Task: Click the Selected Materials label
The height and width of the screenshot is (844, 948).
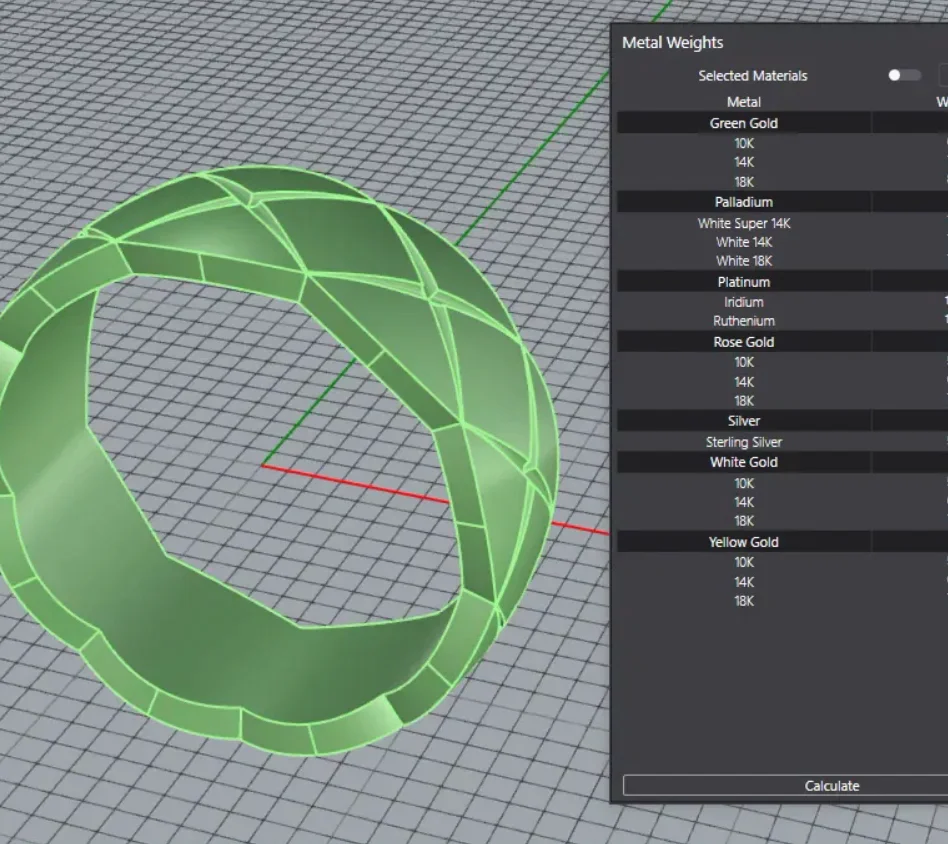Action: pyautogui.click(x=753, y=76)
